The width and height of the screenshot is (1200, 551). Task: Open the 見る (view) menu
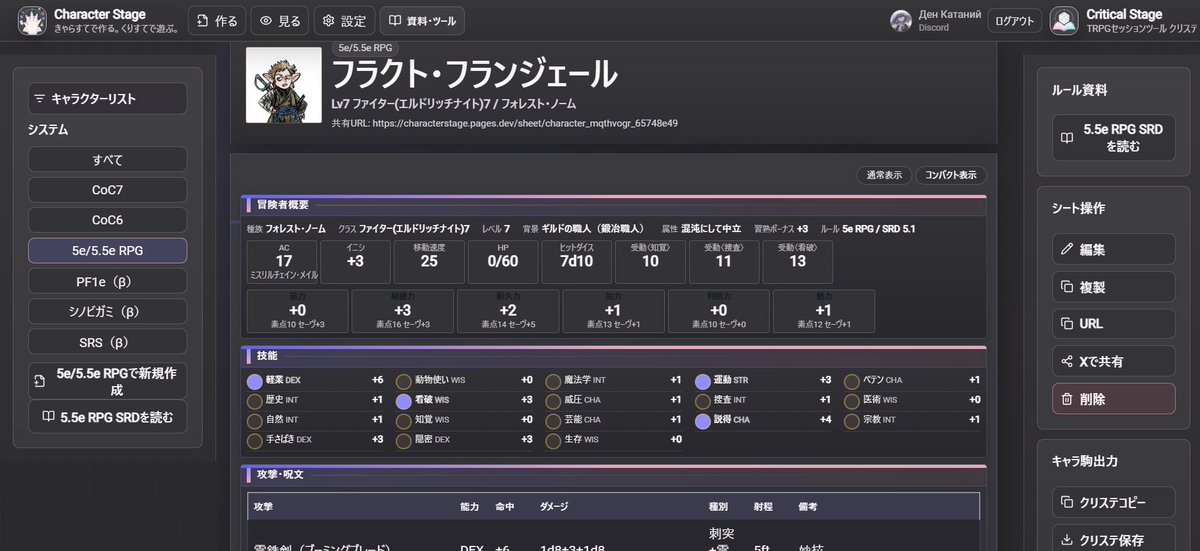point(280,20)
